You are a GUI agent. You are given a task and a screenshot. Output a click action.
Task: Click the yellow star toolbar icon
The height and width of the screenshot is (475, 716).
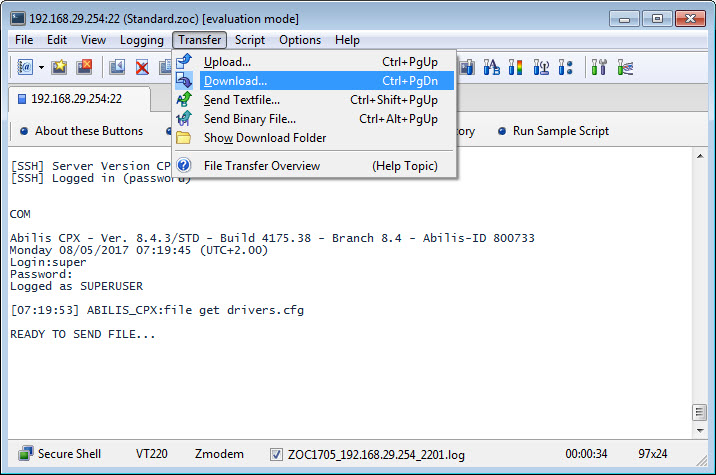point(59,68)
